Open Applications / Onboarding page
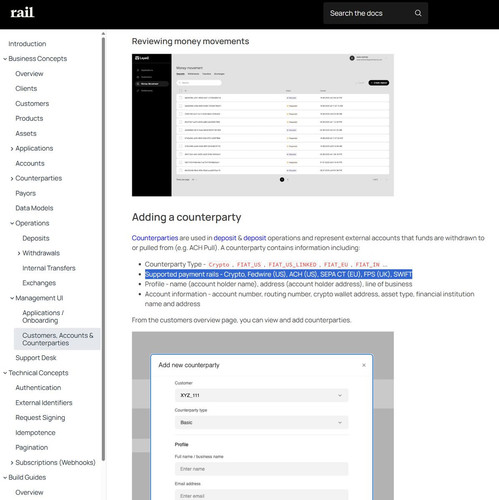Viewport: 499px width, 500px height. [x=43, y=316]
